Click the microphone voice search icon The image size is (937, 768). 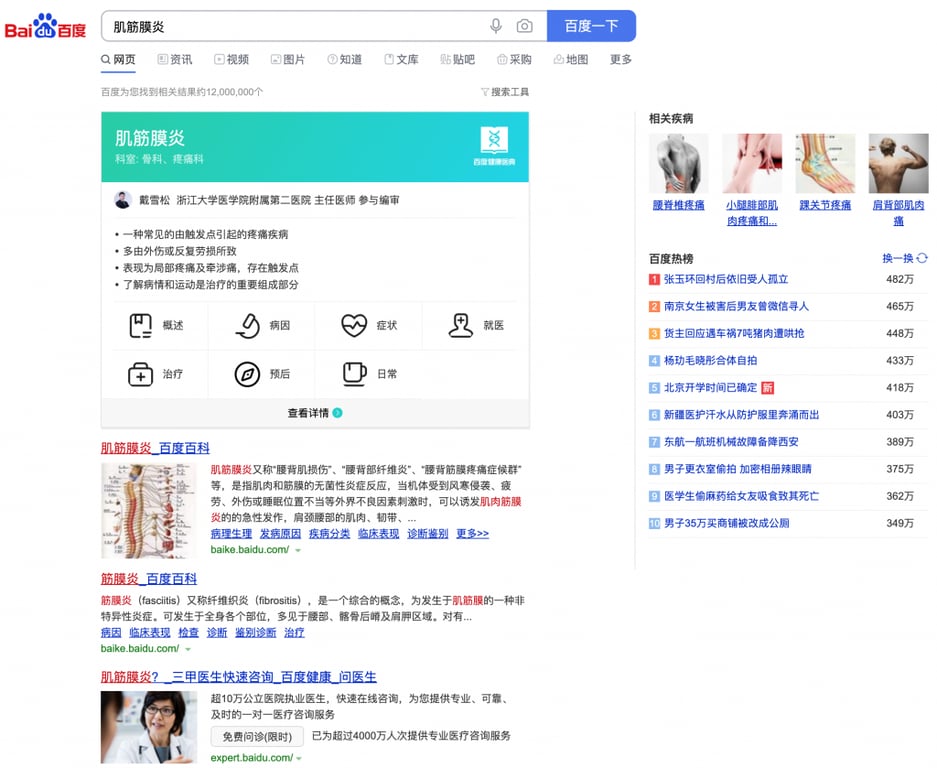[496, 26]
